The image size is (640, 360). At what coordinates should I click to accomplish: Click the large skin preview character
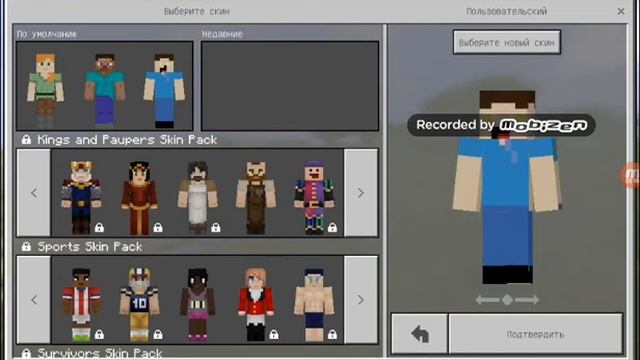[507, 187]
